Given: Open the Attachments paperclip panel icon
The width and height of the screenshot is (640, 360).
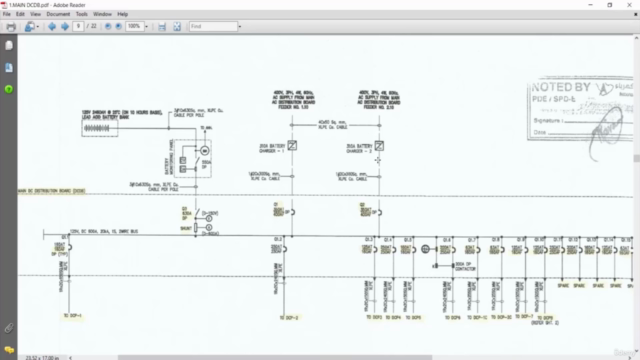Looking at the screenshot, I should point(9,328).
